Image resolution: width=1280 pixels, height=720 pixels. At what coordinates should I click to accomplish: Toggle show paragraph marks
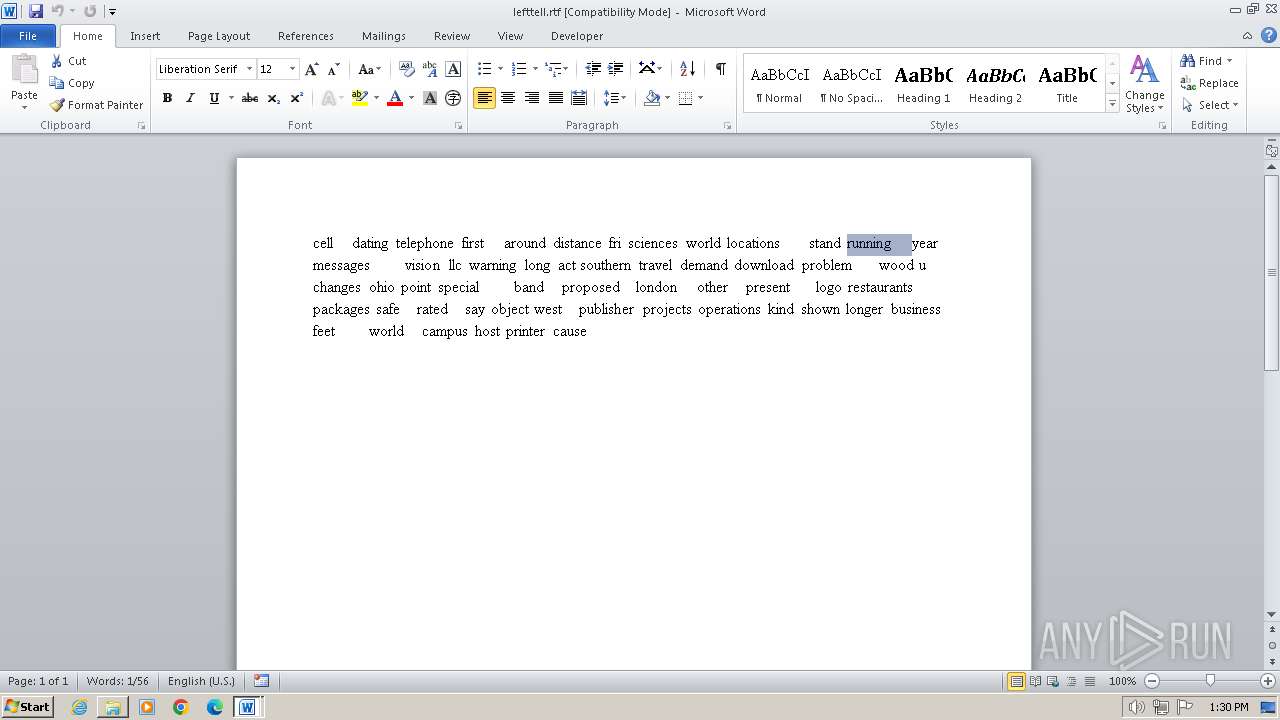pos(720,69)
